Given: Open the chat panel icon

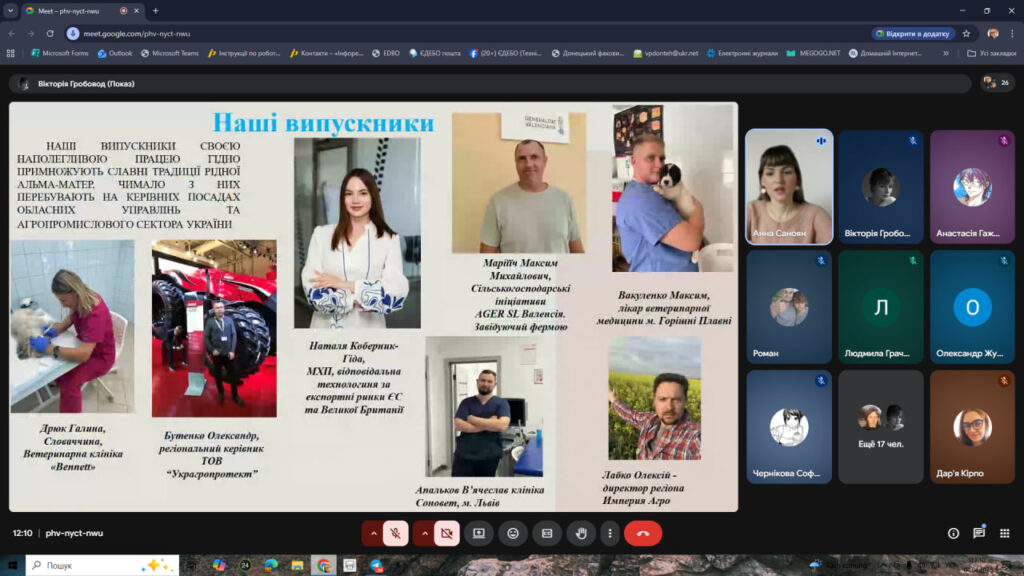Looking at the screenshot, I should (x=979, y=534).
